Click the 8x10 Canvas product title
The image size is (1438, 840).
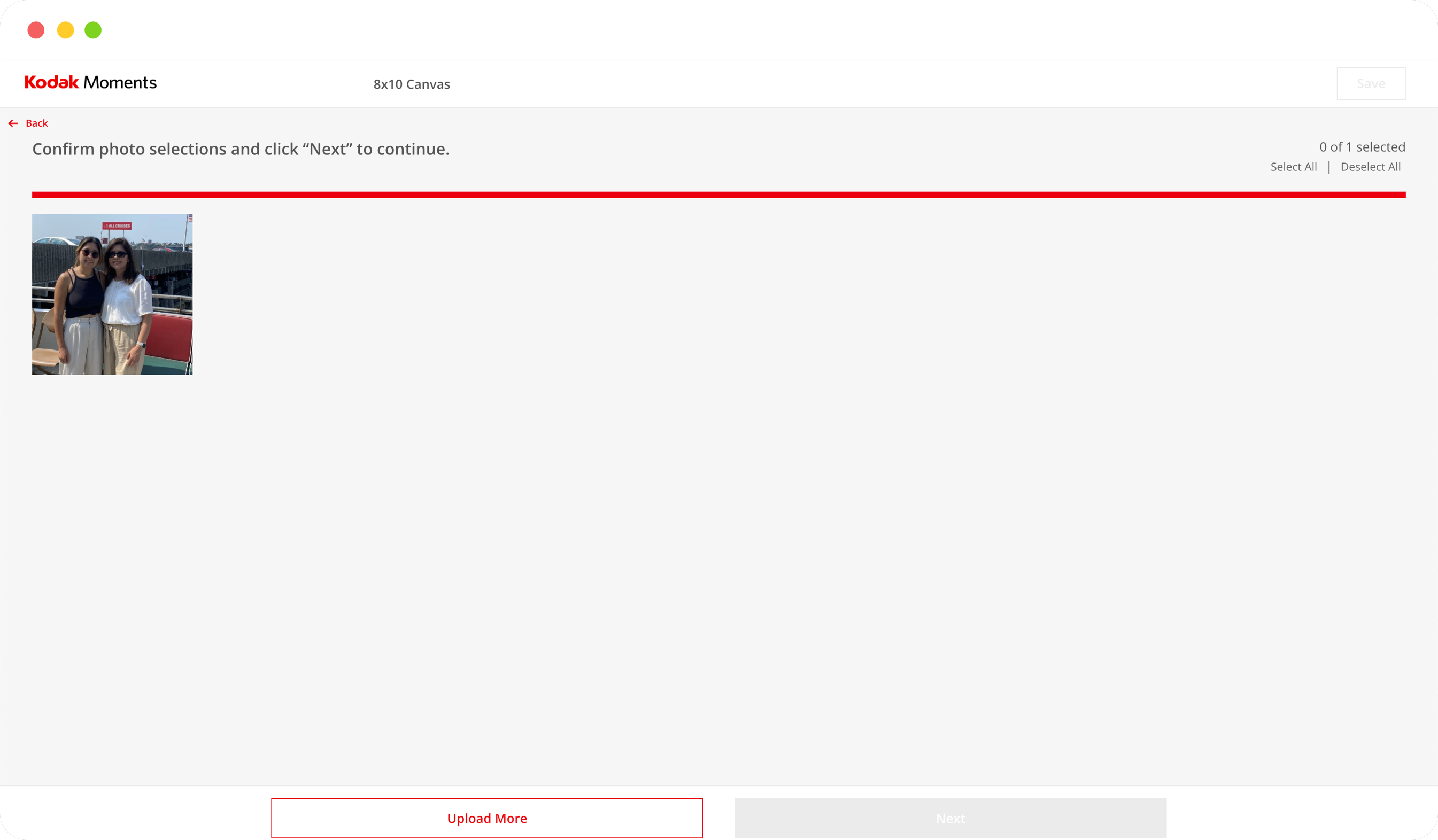click(412, 84)
